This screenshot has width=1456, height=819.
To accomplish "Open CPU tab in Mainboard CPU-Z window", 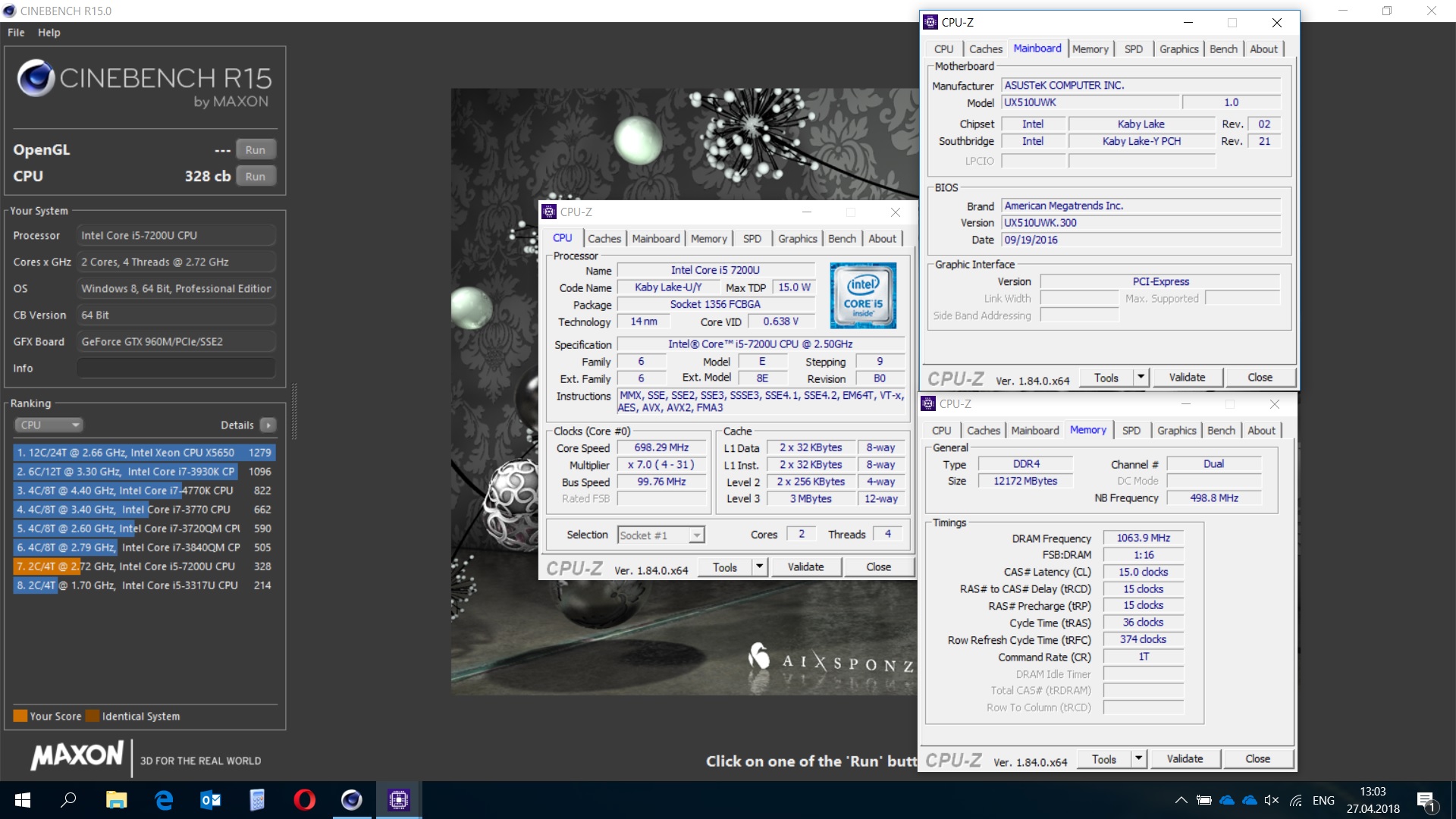I will (944, 49).
